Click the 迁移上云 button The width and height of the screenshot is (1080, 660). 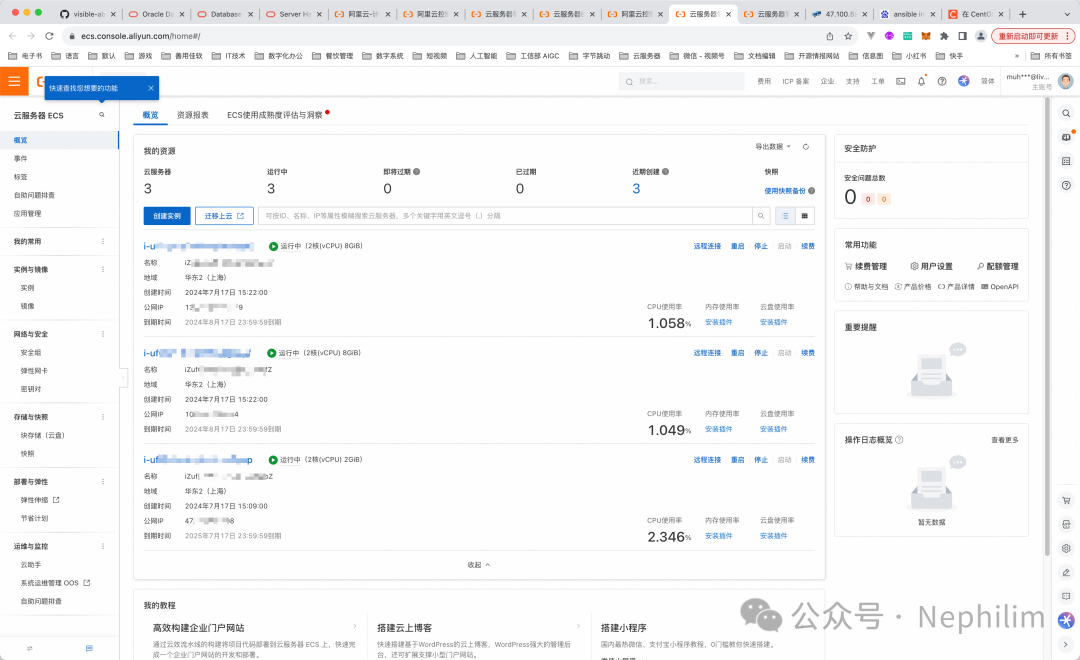coord(224,216)
